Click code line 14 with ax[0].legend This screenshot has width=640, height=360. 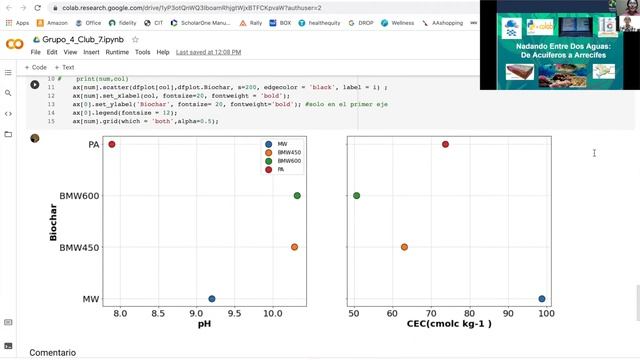[124, 113]
